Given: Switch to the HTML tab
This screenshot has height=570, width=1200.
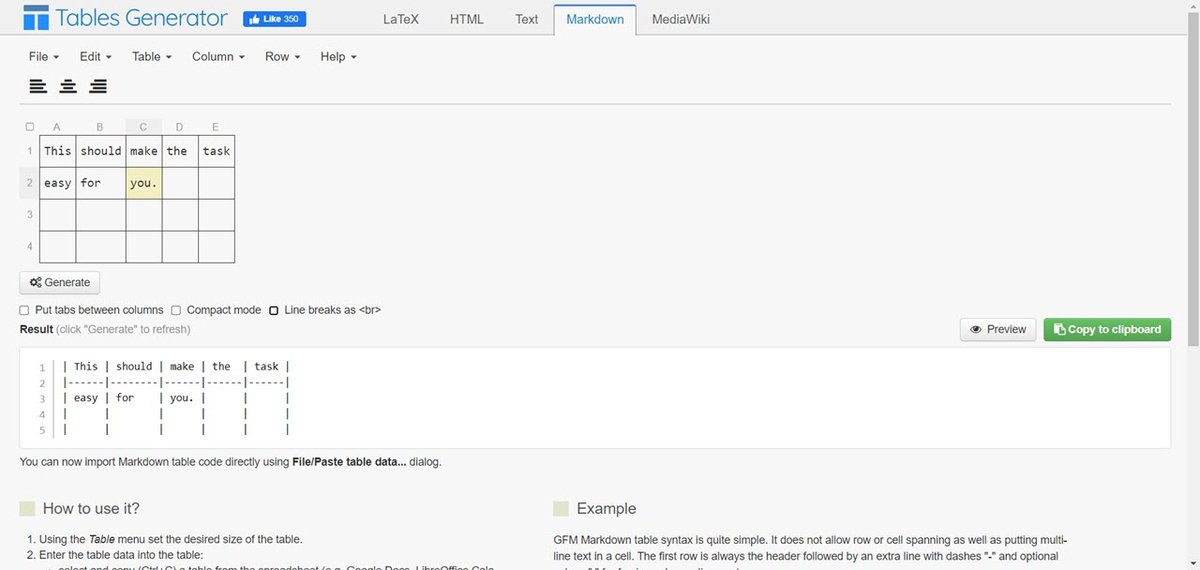Looking at the screenshot, I should point(466,19).
